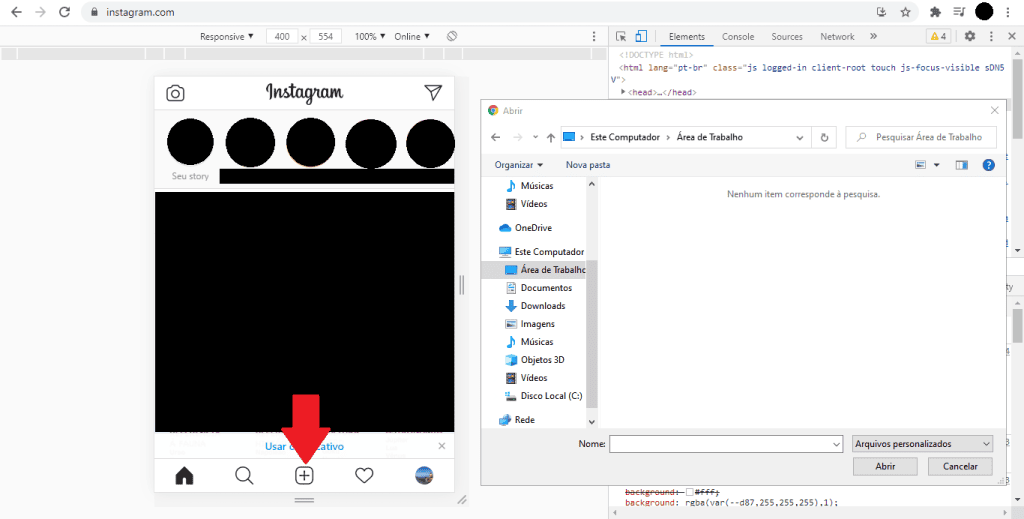Screen dimensions: 1024x519
Task: Click the Cancelar button
Action: tap(961, 467)
